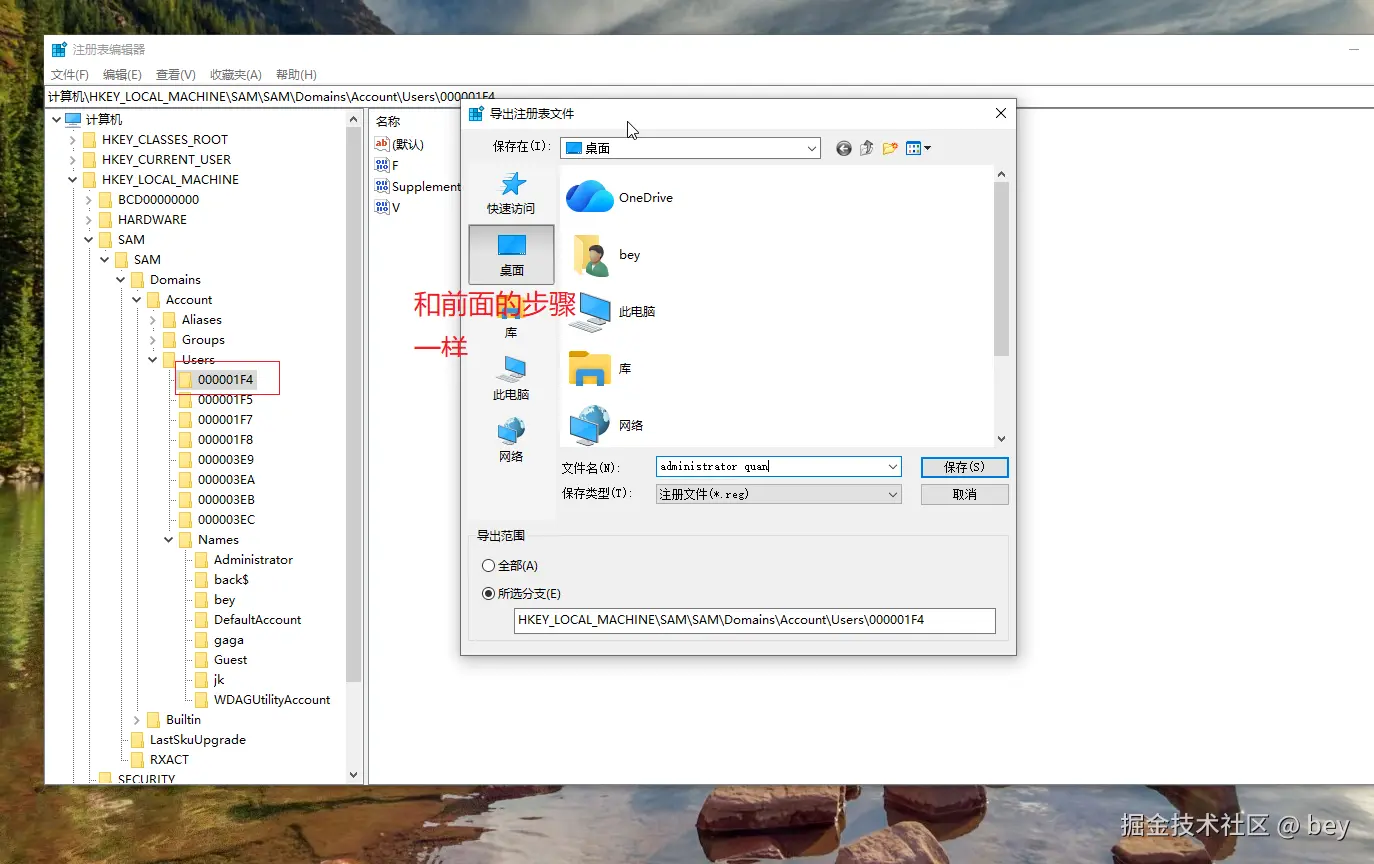The width and height of the screenshot is (1374, 864).
Task: Collapse the Names key
Action: (x=169, y=540)
